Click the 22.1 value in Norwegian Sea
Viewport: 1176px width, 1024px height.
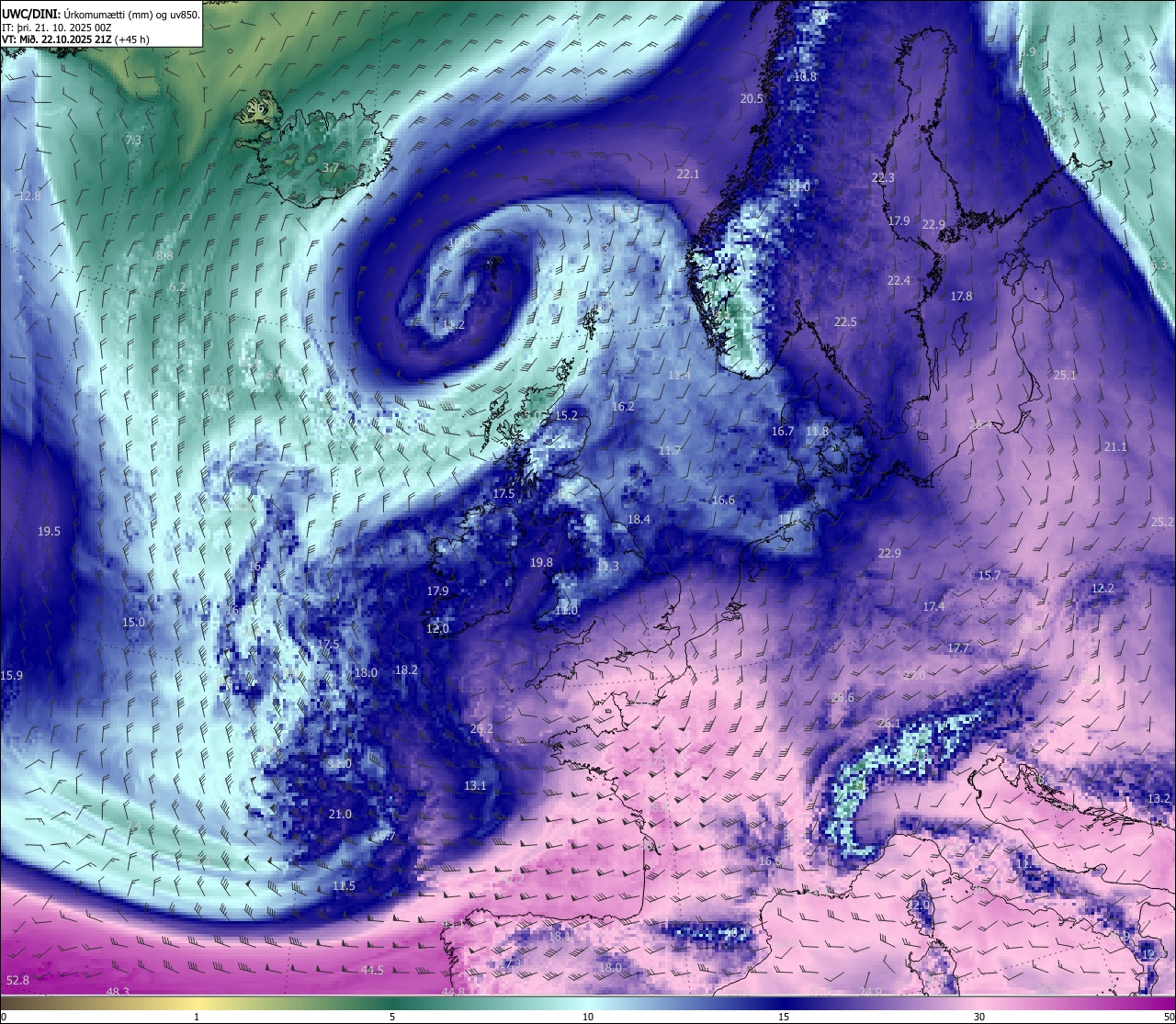688,174
